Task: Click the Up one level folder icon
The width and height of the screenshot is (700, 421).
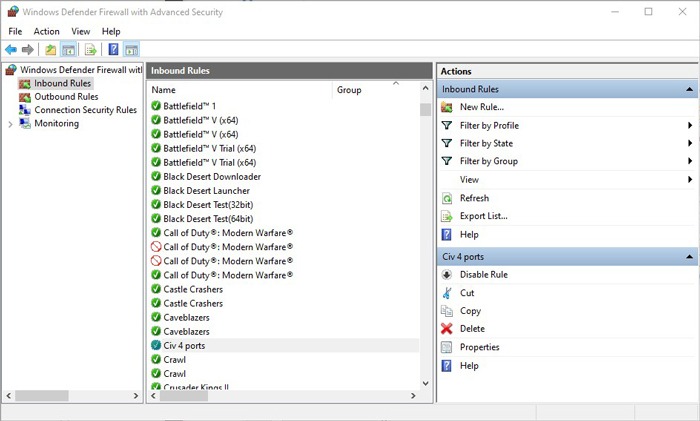Action: [51, 50]
